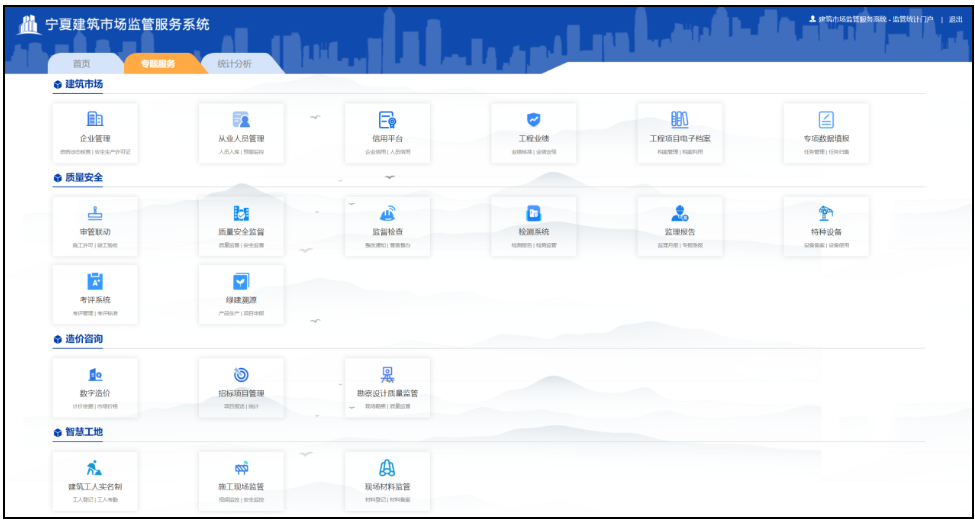
Task: Click the 考评系统 icon
Action: [x=95, y=282]
